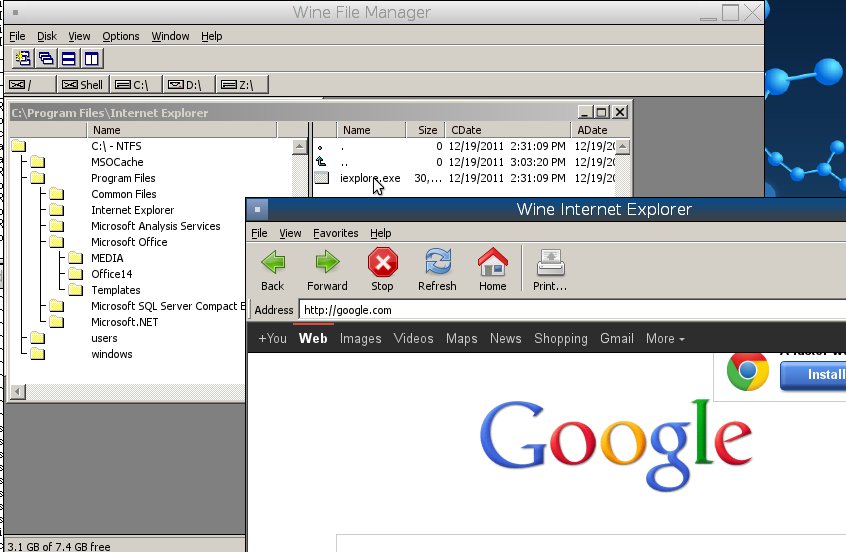Open the More dropdown in Google bar
Screen dimensions: 846x552
665,338
